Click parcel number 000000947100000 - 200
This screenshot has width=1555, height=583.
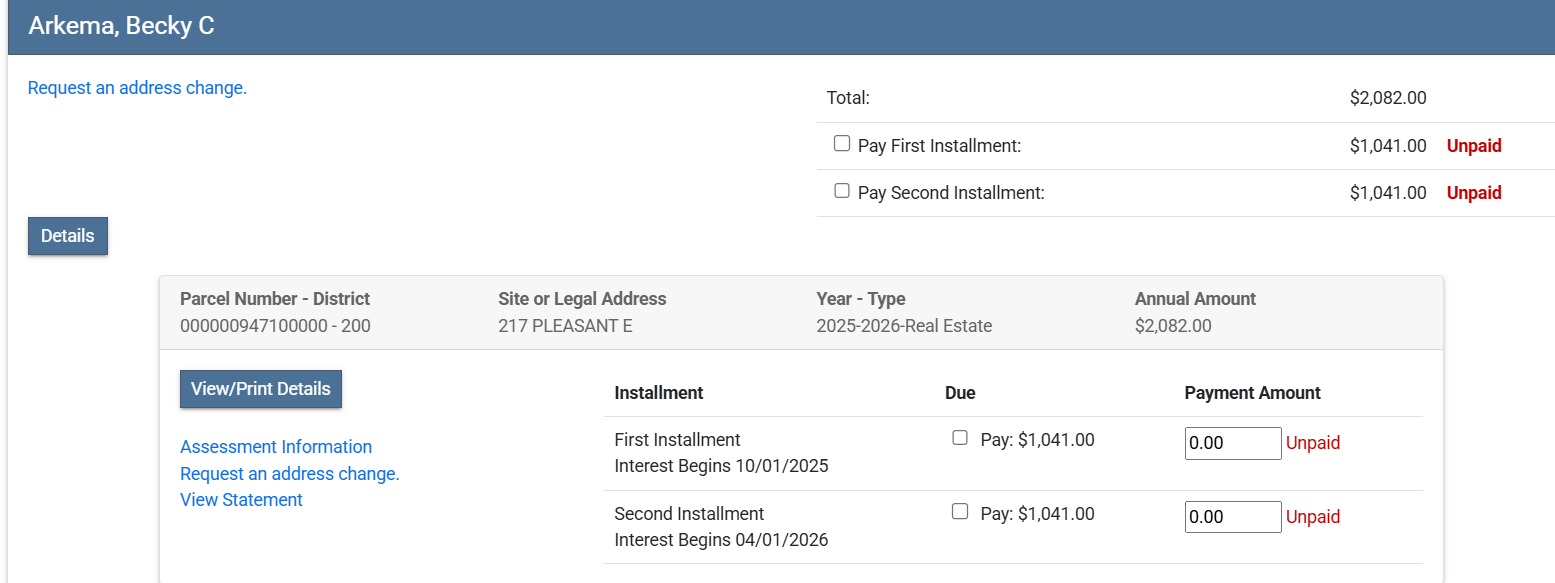tap(275, 325)
